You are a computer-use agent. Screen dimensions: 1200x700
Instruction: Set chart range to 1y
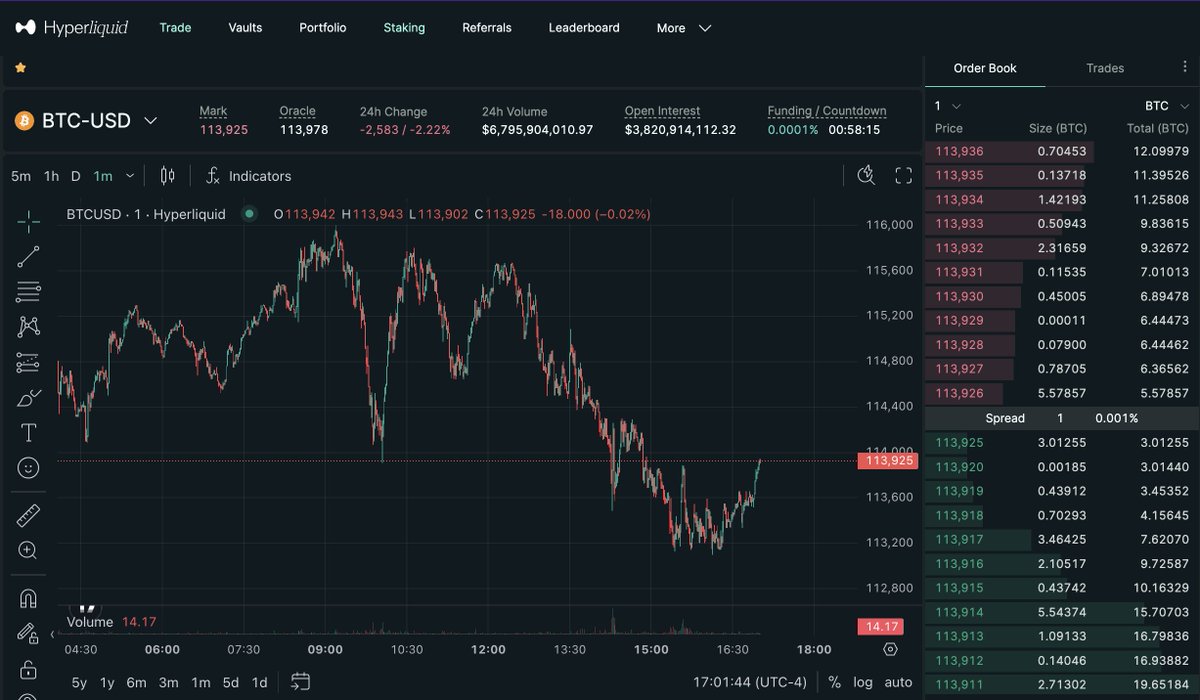(107, 682)
